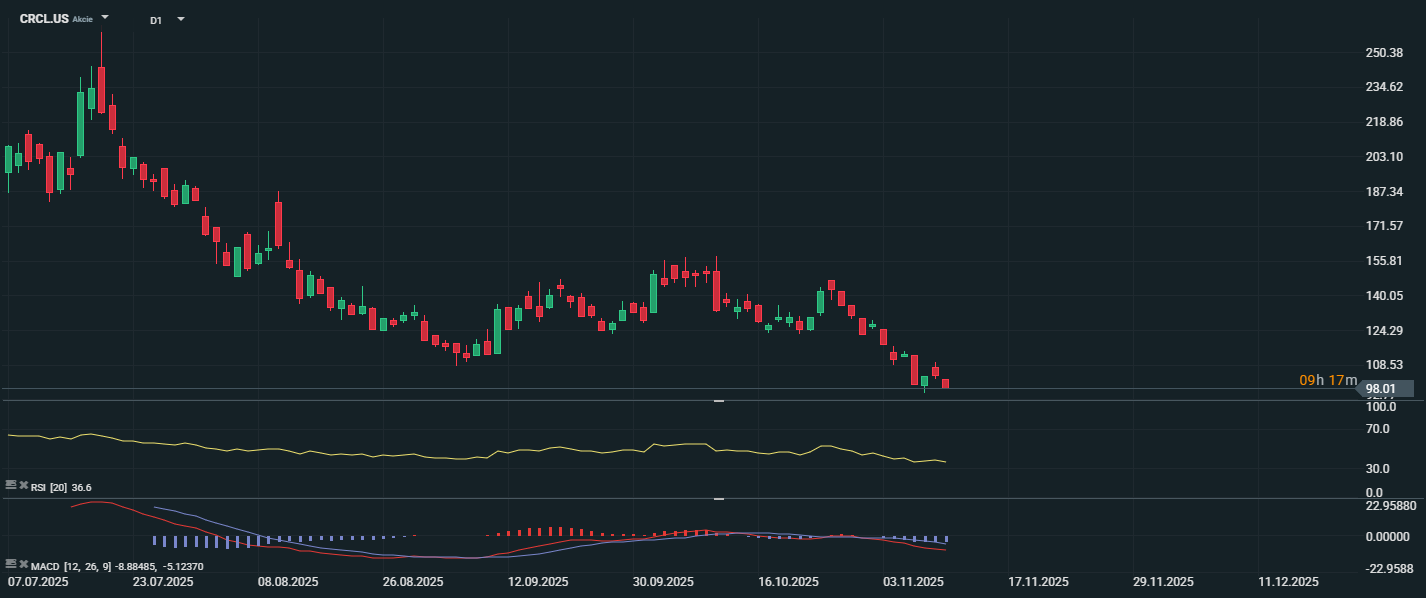Viewport: 1426px width, 598px height.
Task: Click the D1 interval label
Action: pos(156,20)
